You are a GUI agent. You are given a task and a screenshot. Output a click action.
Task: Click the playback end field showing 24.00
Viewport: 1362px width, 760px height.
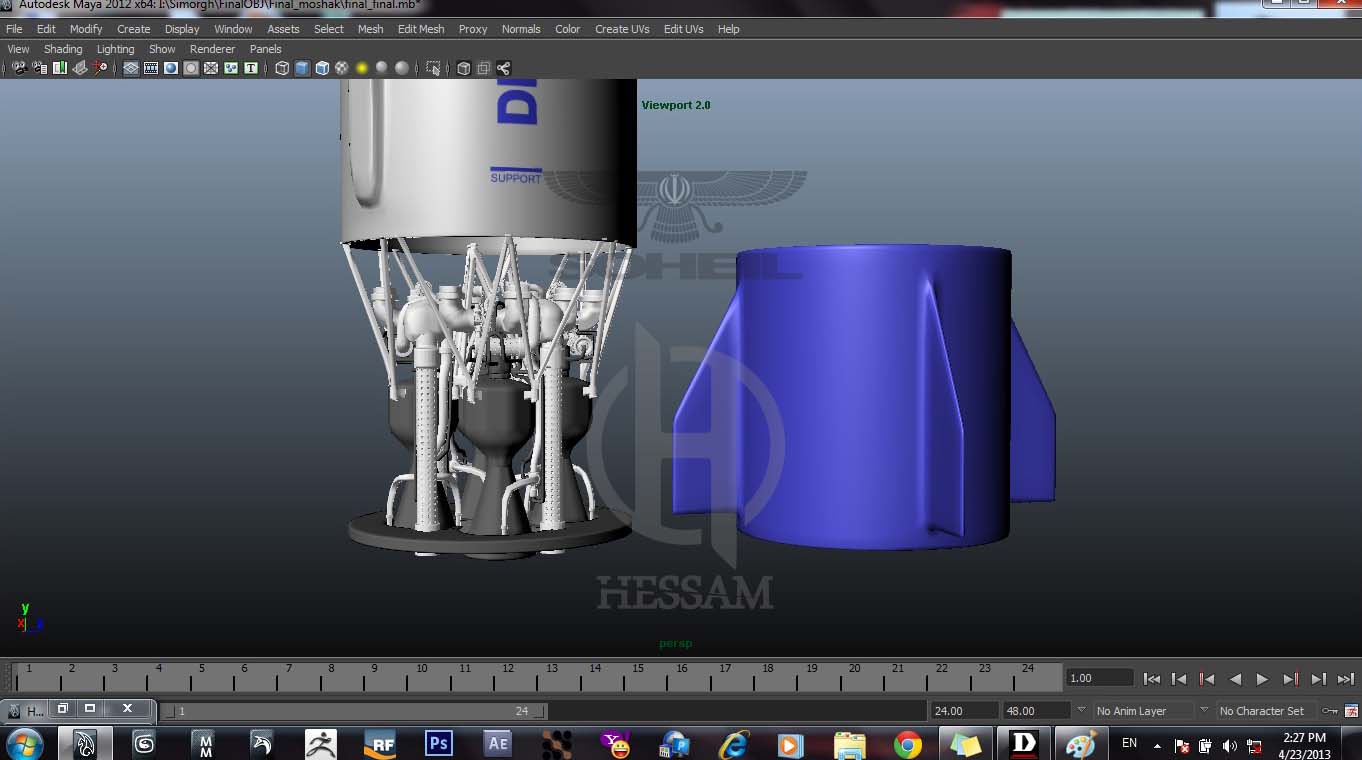[964, 711]
